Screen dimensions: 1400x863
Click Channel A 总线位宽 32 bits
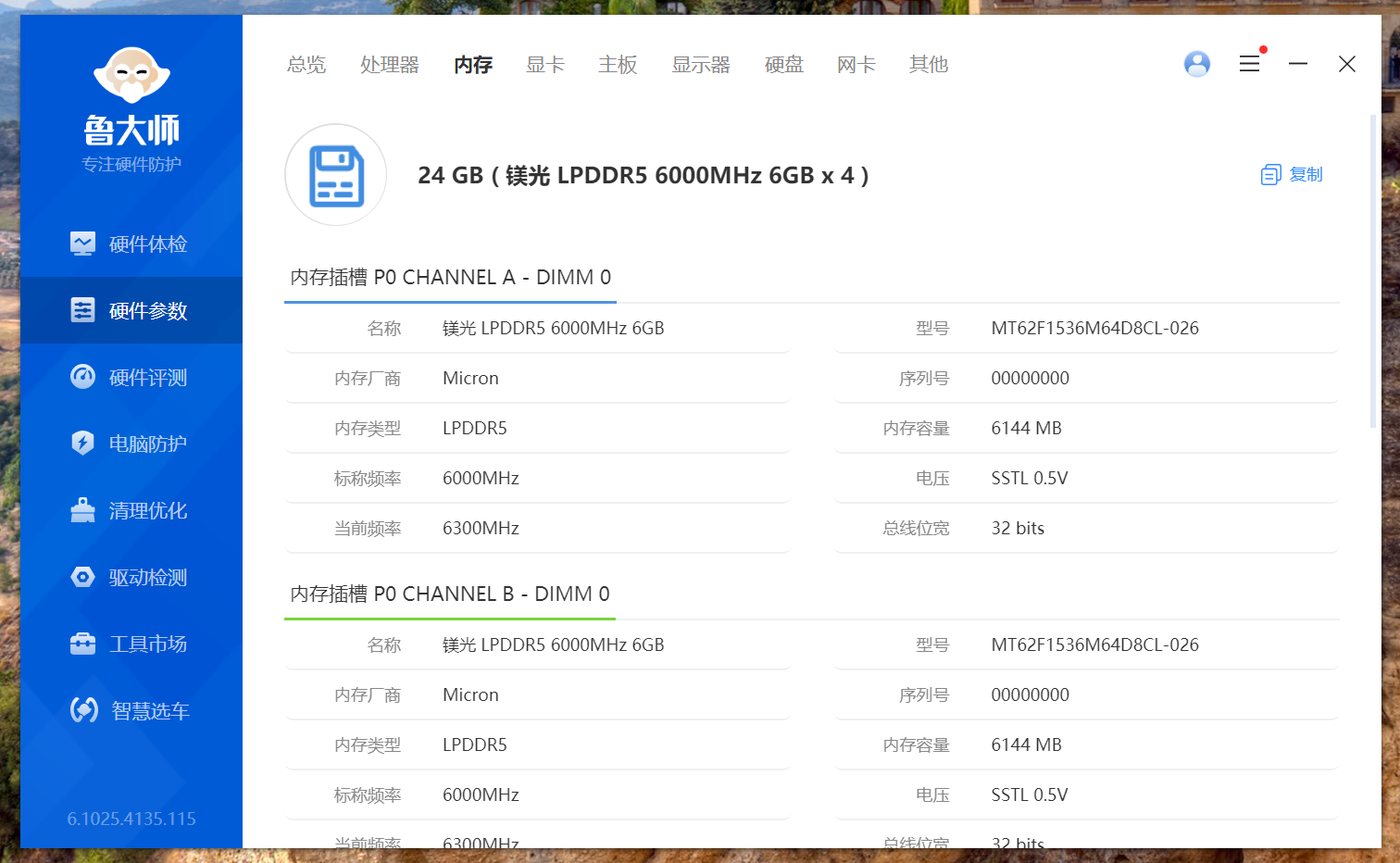point(1018,528)
